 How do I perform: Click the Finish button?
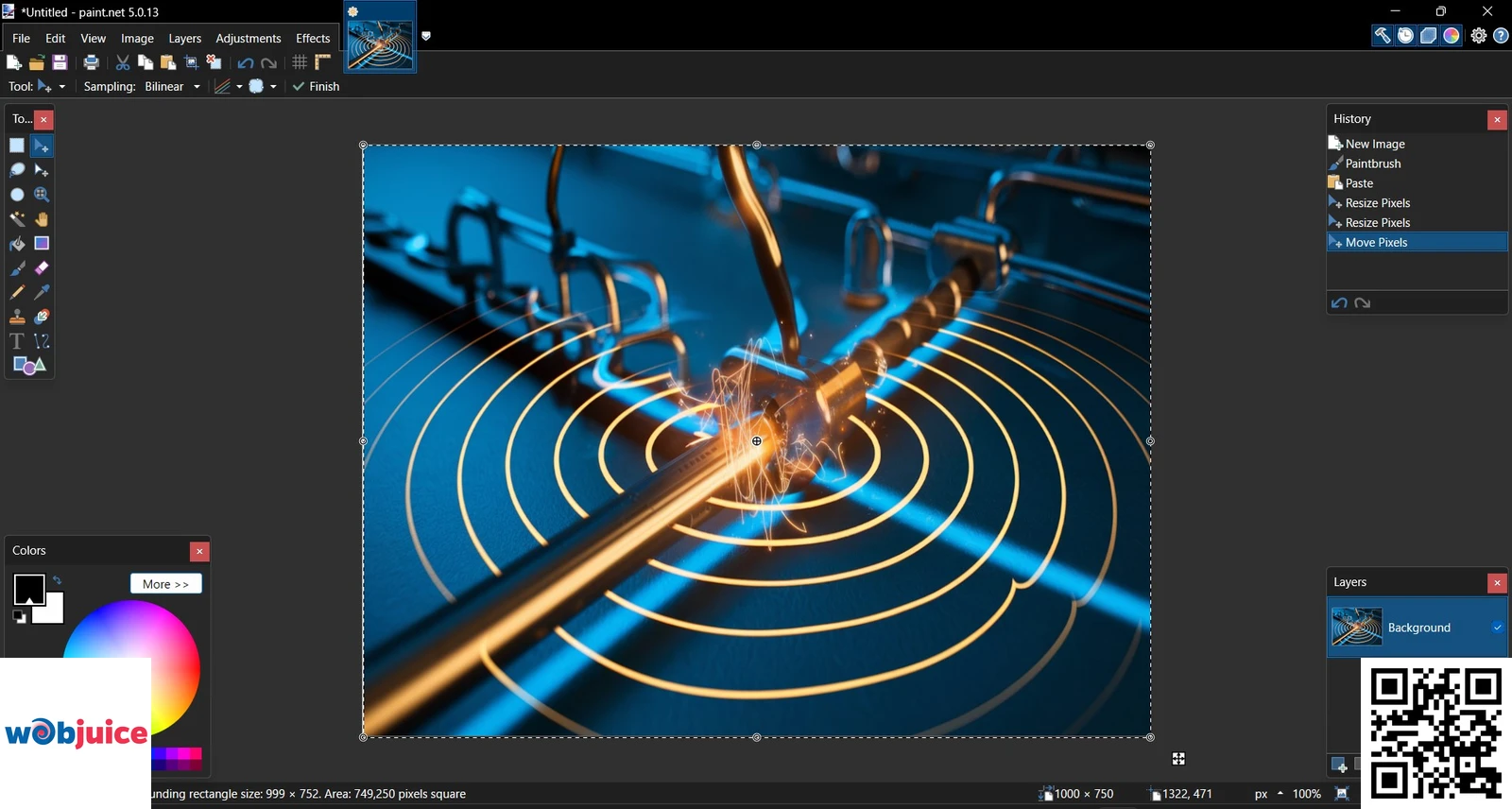(316, 86)
